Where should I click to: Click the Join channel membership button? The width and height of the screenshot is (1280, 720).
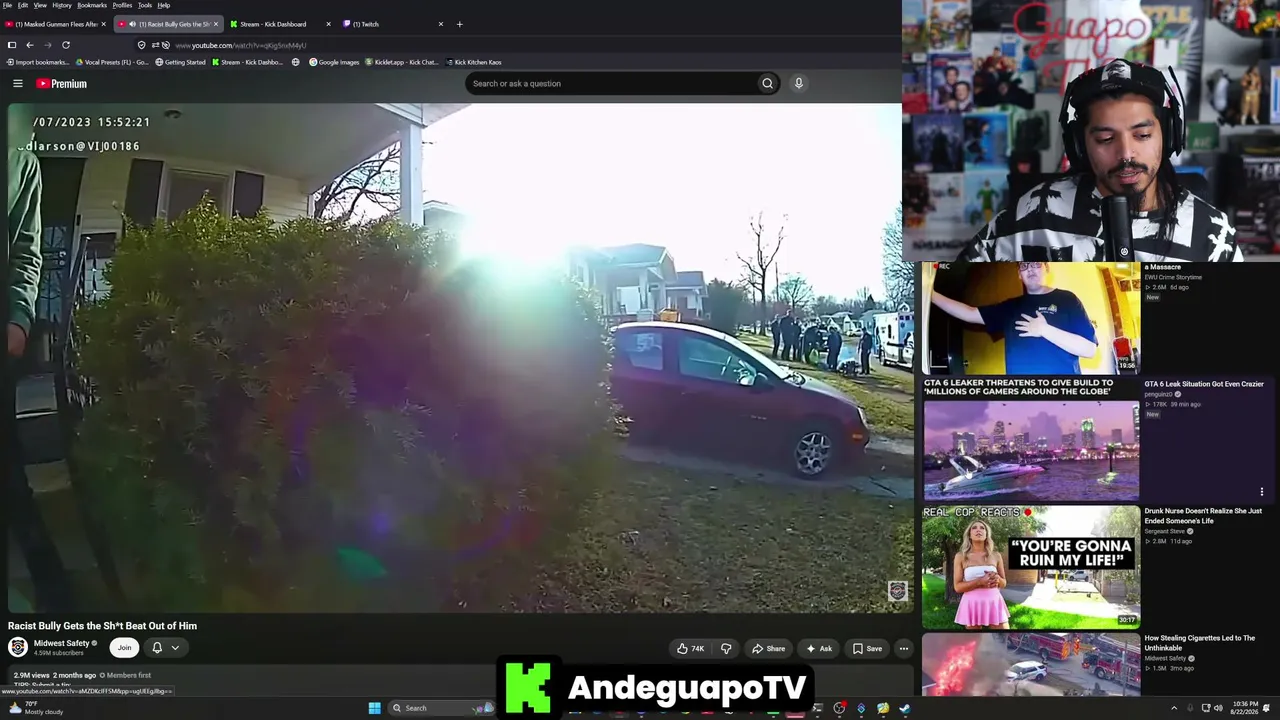[x=124, y=648]
